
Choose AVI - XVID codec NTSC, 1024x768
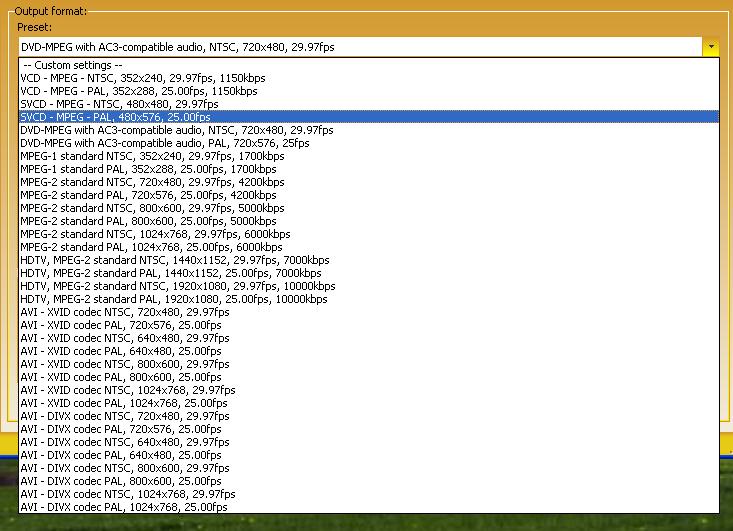(369, 390)
